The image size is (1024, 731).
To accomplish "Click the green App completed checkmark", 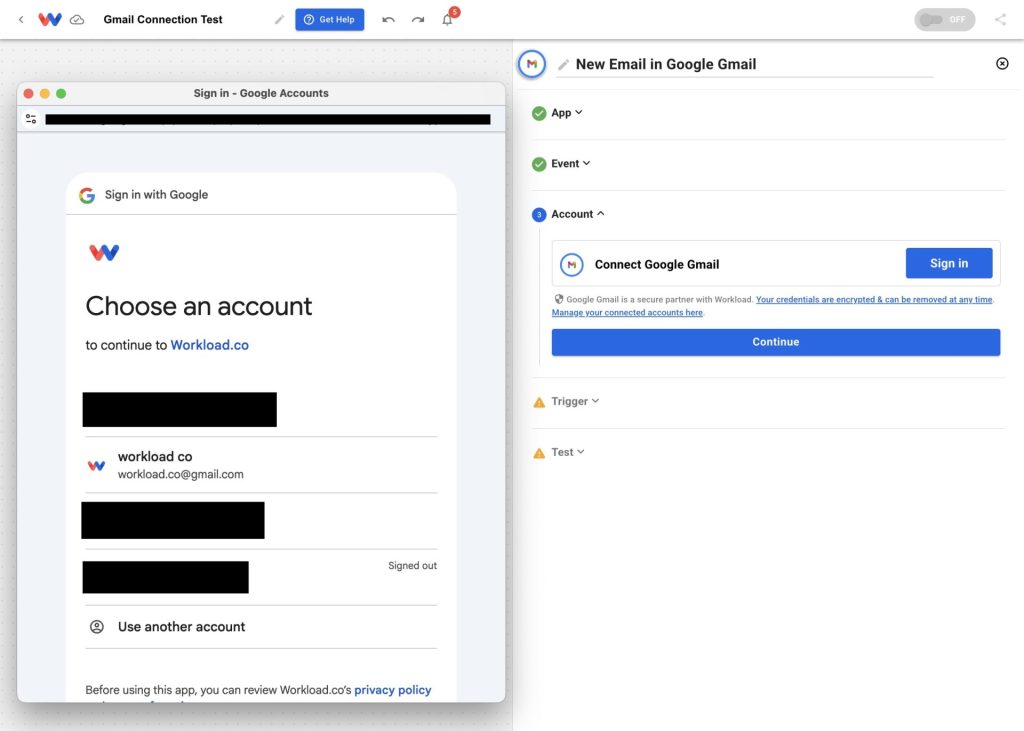I will pos(539,113).
